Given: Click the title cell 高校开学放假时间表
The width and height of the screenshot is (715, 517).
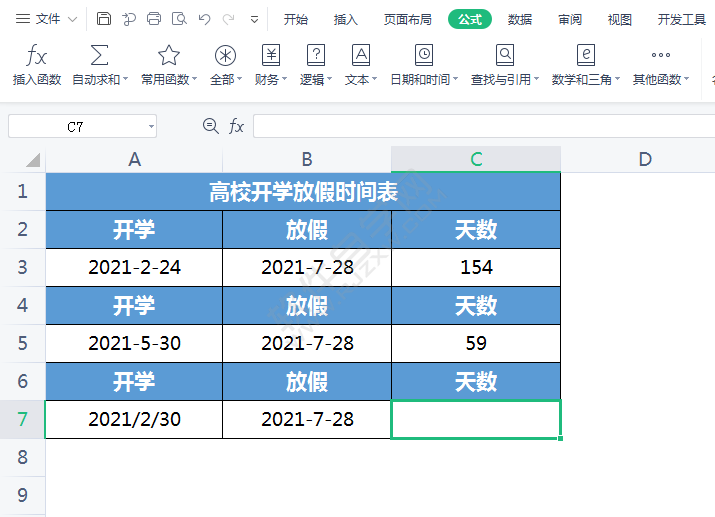Looking at the screenshot, I should tap(303, 191).
